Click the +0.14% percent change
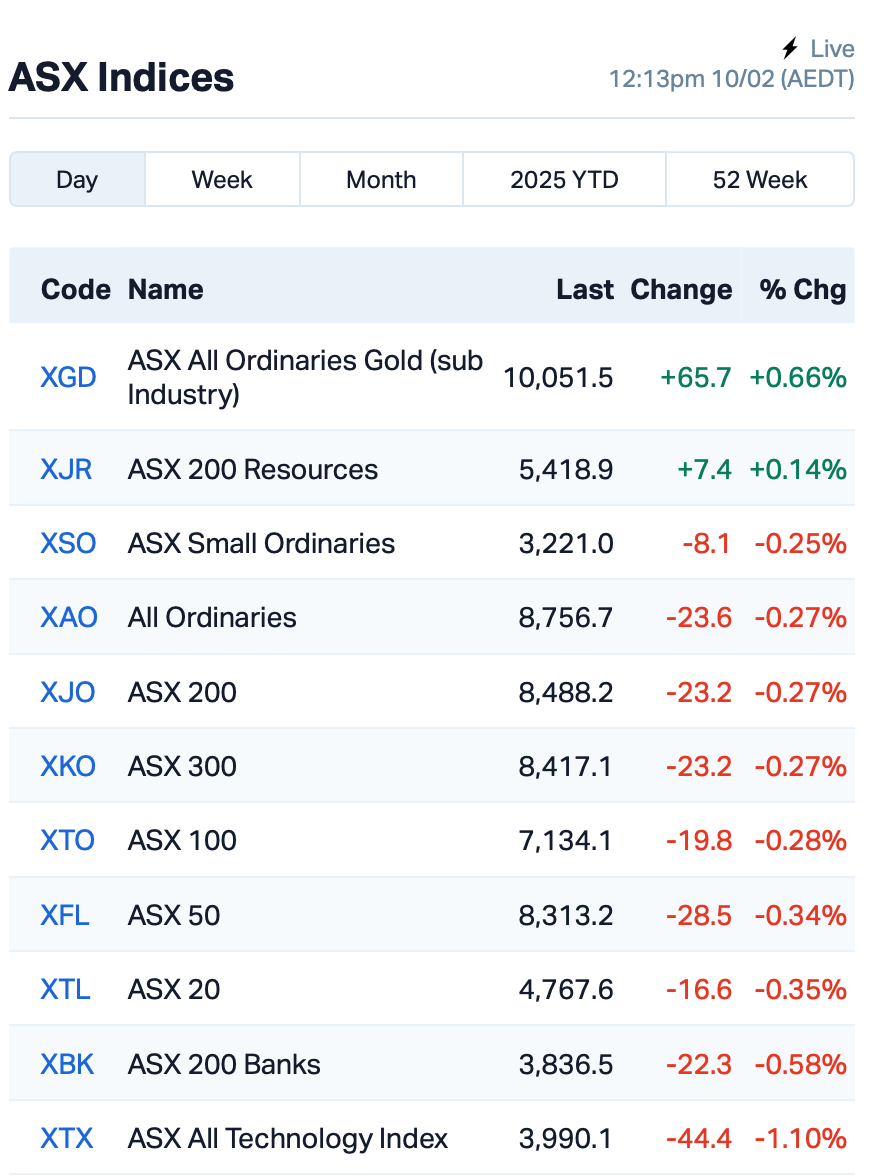Image resolution: width=876 pixels, height=1176 pixels. point(798,470)
